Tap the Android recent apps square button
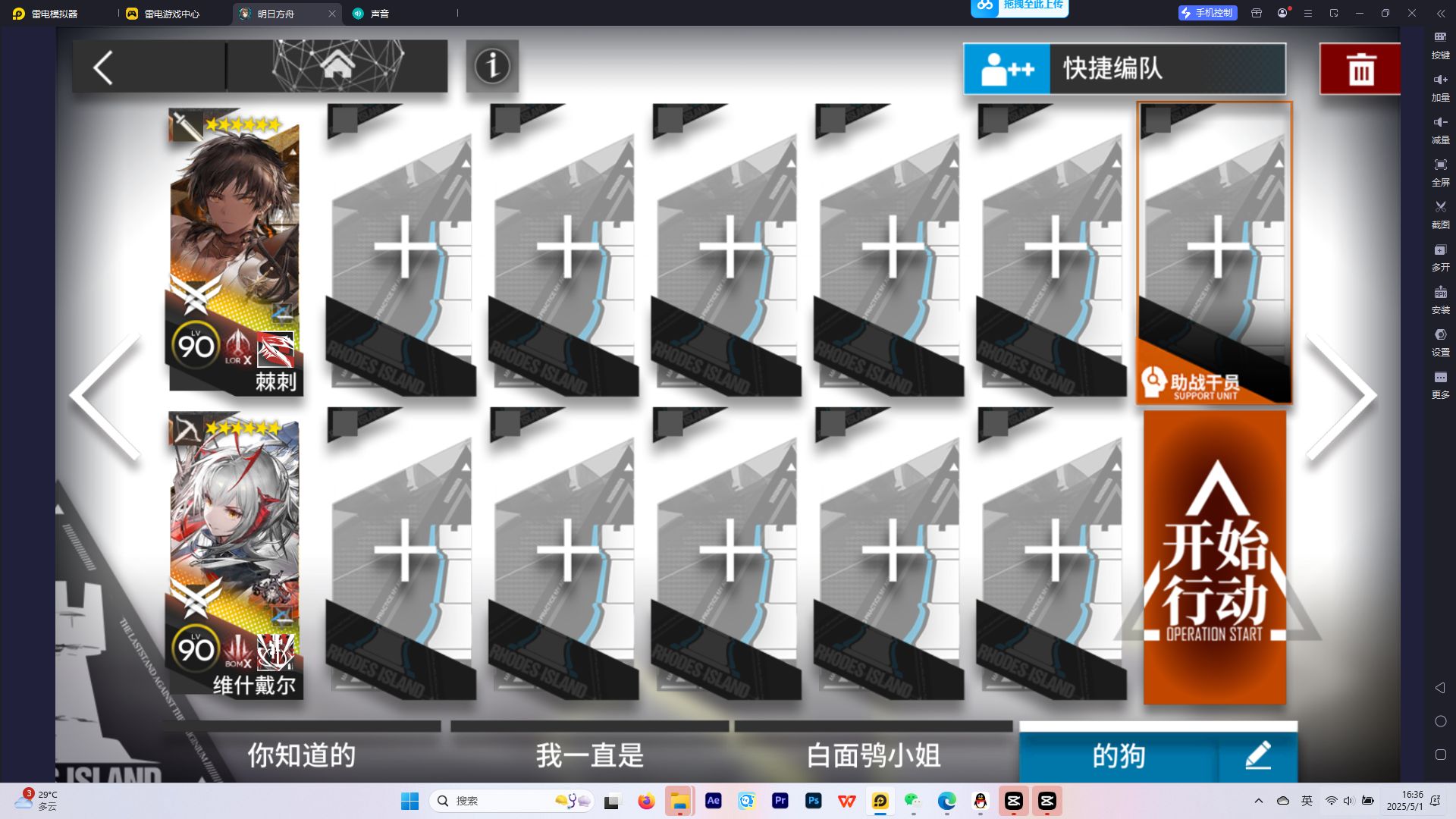 click(x=1440, y=755)
